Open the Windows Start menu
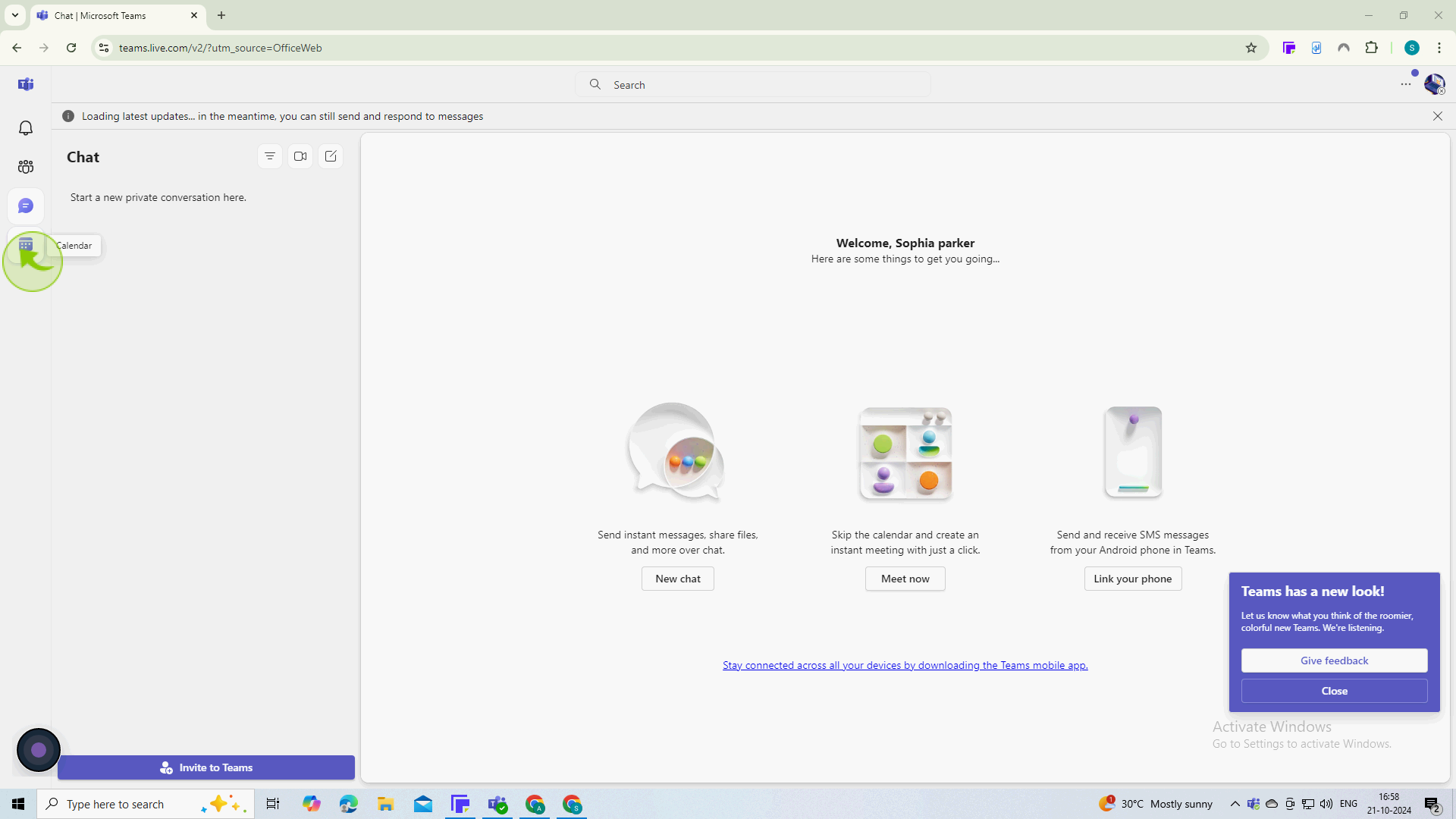The image size is (1456, 819). coord(18,804)
